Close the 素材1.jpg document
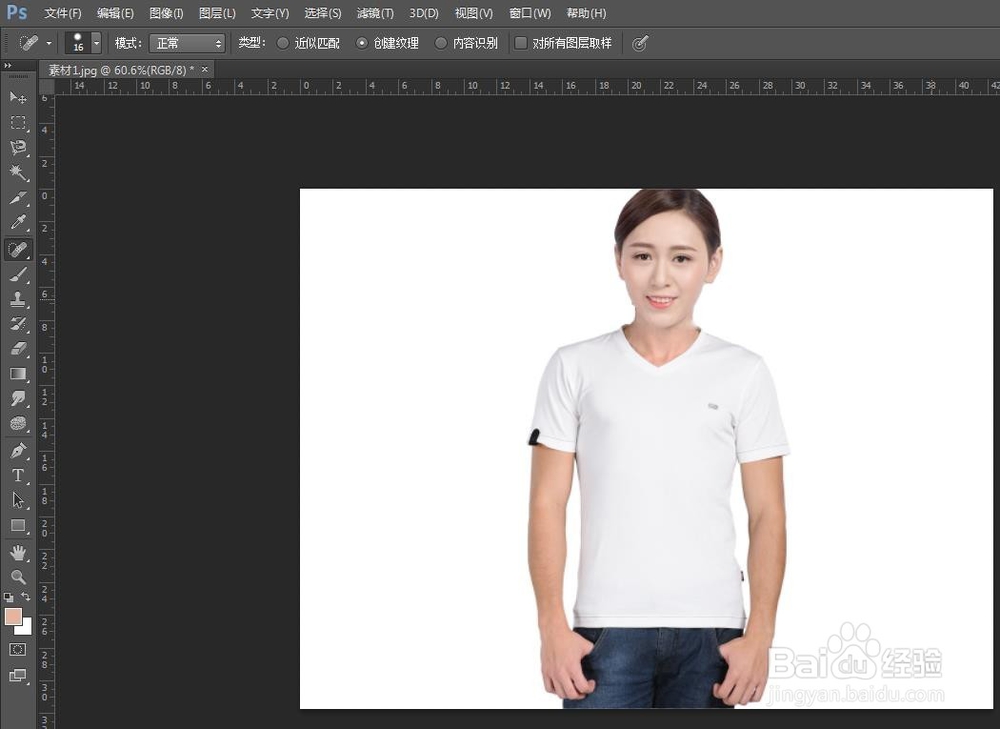Screen dimensions: 1000x729 204,70
